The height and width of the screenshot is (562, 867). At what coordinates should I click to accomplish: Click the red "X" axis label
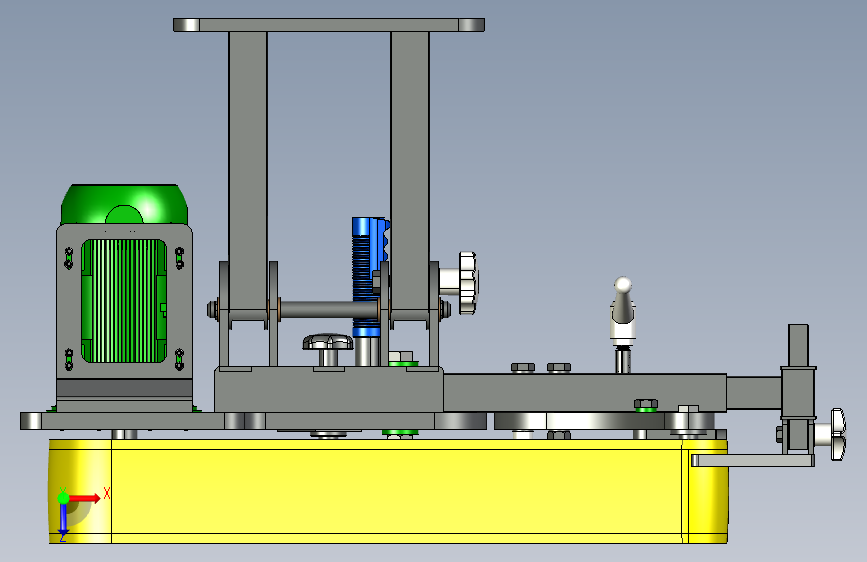(107, 493)
